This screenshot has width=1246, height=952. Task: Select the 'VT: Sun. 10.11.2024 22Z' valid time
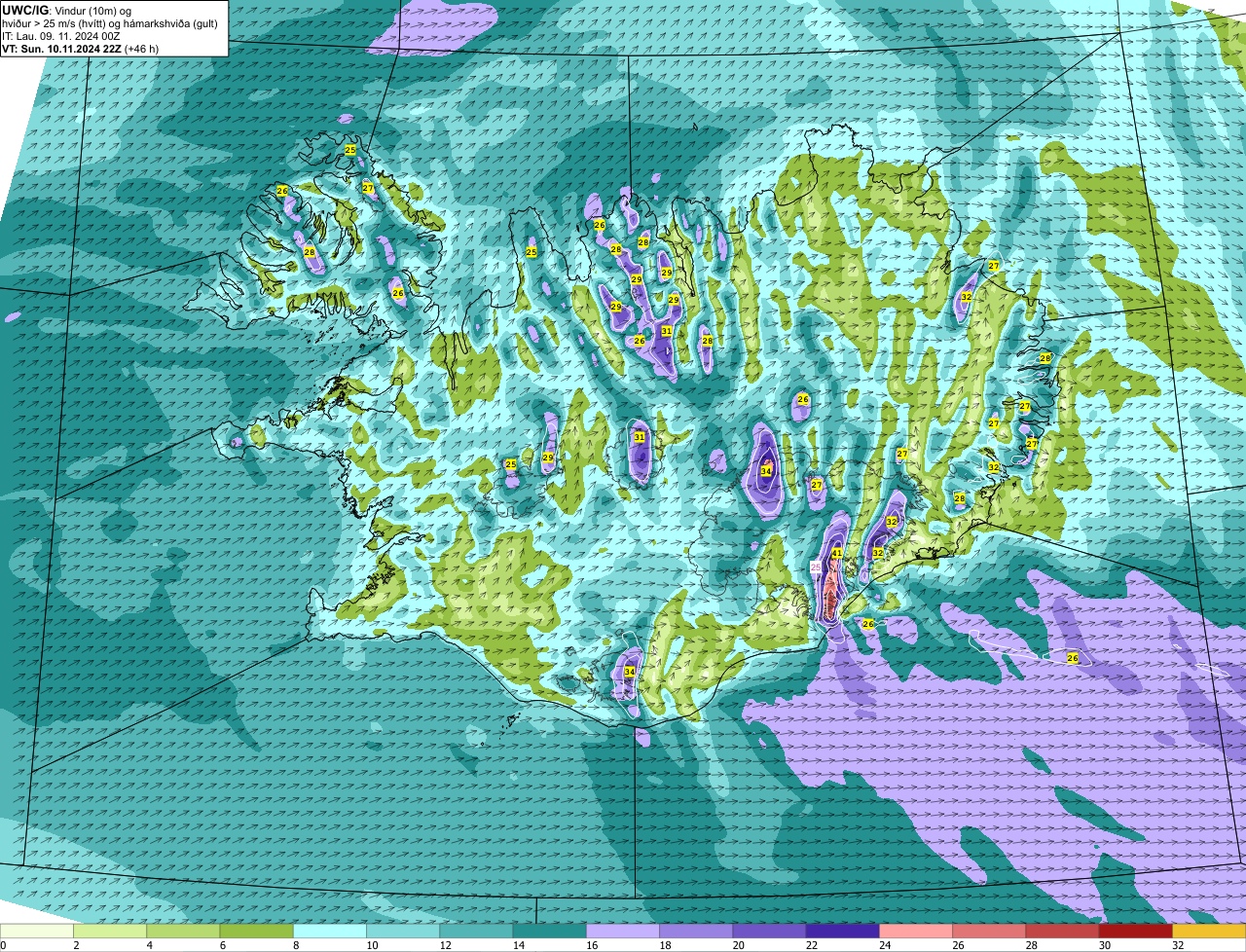[x=61, y=49]
